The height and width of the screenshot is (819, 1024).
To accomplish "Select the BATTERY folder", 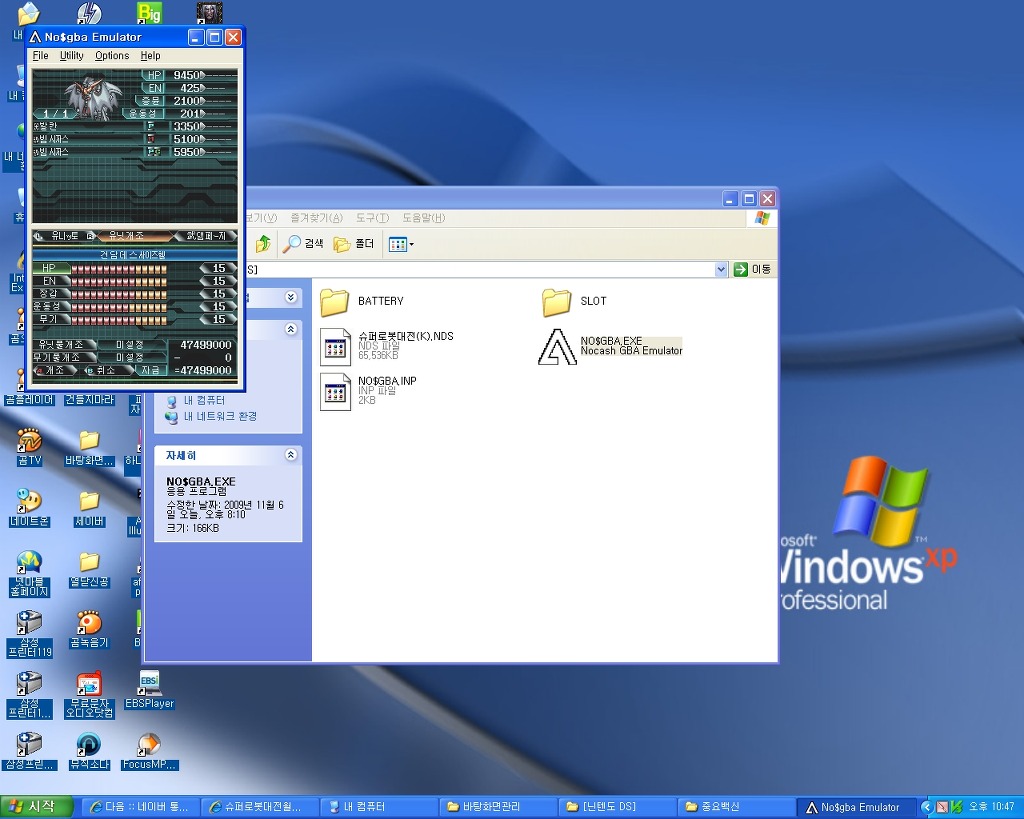I will coord(362,302).
